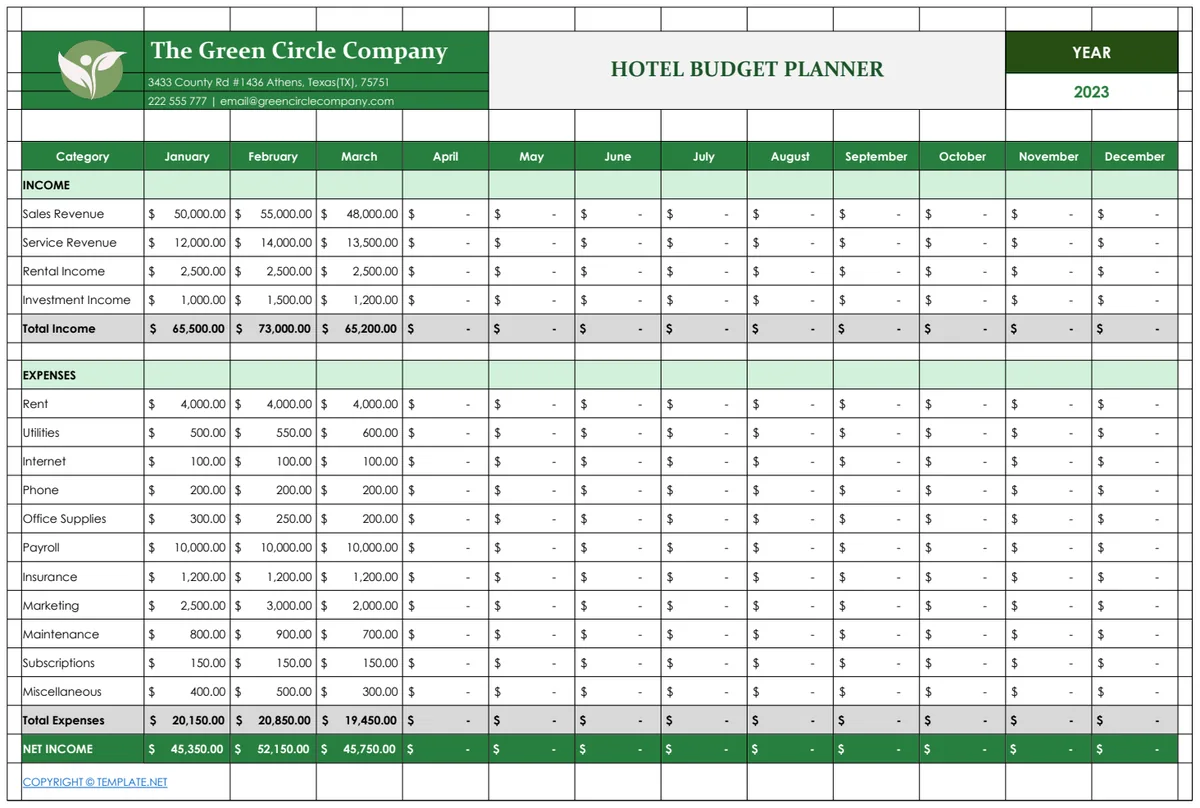Select the Category column header
This screenshot has height=808, width=1200.
pyautogui.click(x=83, y=156)
